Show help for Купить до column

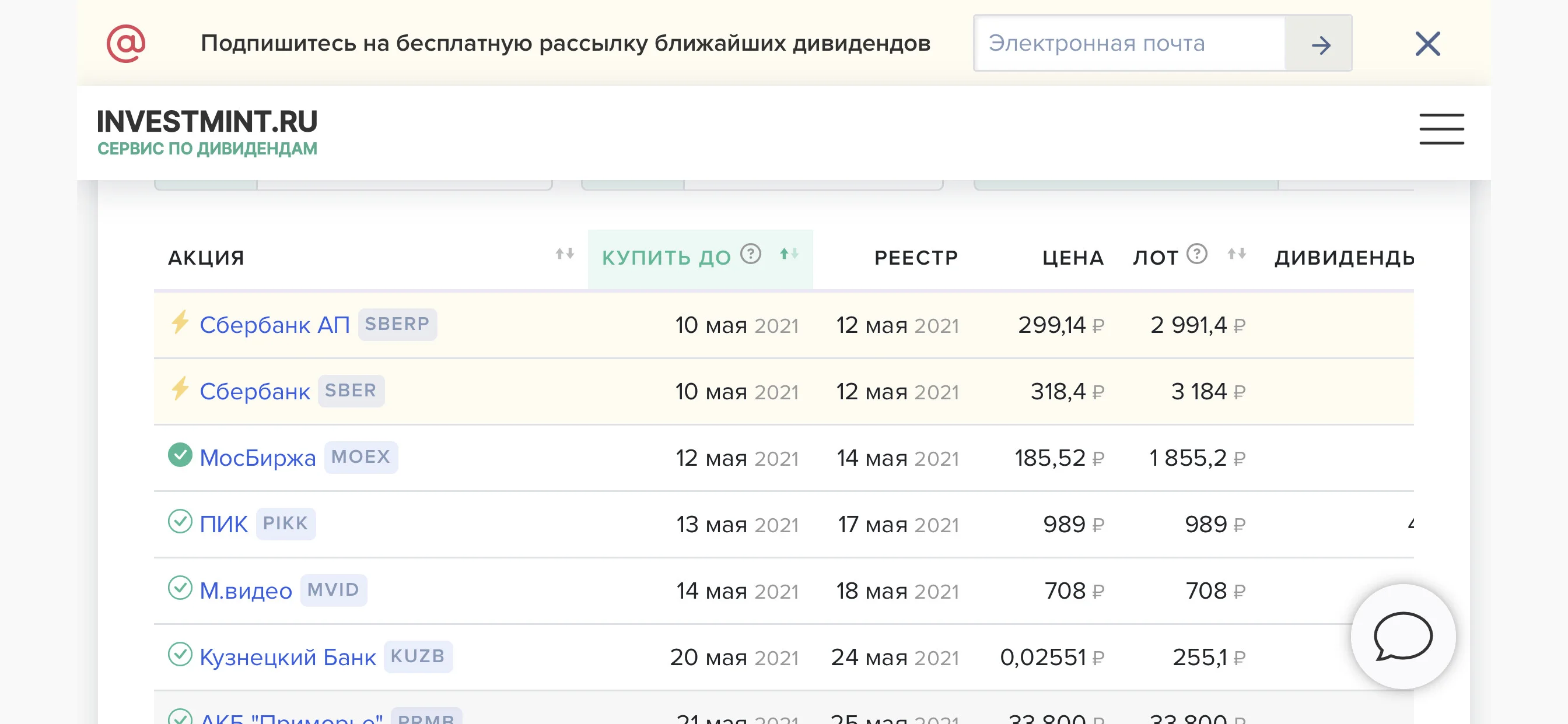click(751, 254)
